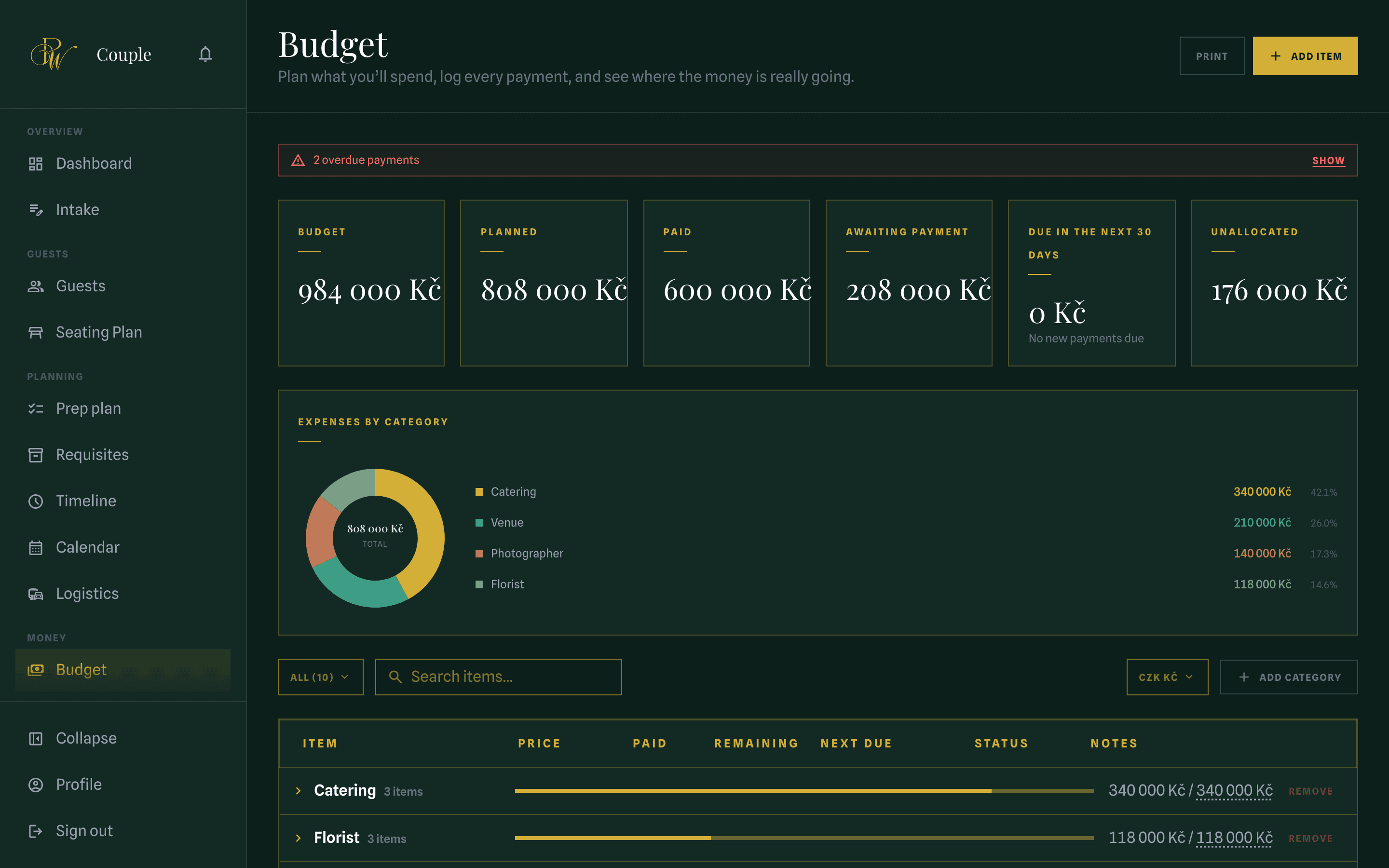1389x868 pixels.
Task: Expand the Florist category row
Action: pyautogui.click(x=299, y=838)
